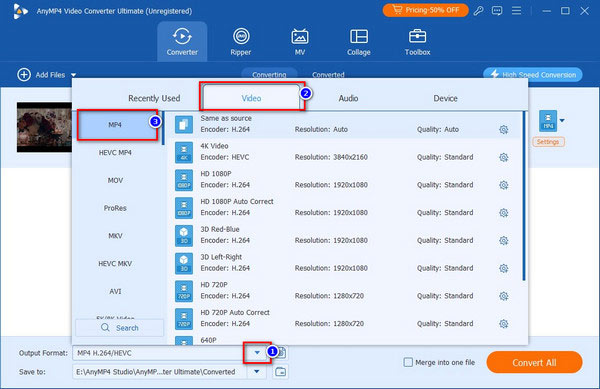
Task: Click the orange Settings button
Action: [x=548, y=142]
